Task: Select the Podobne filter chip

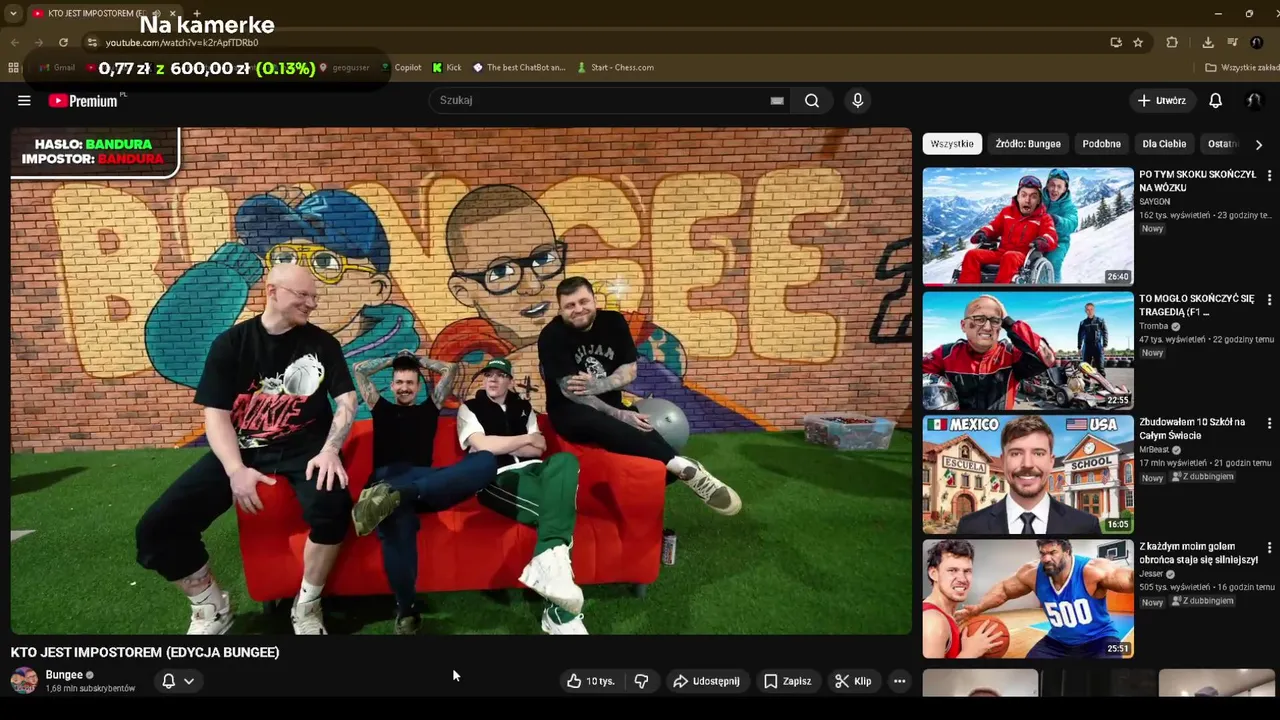Action: 1101,144
